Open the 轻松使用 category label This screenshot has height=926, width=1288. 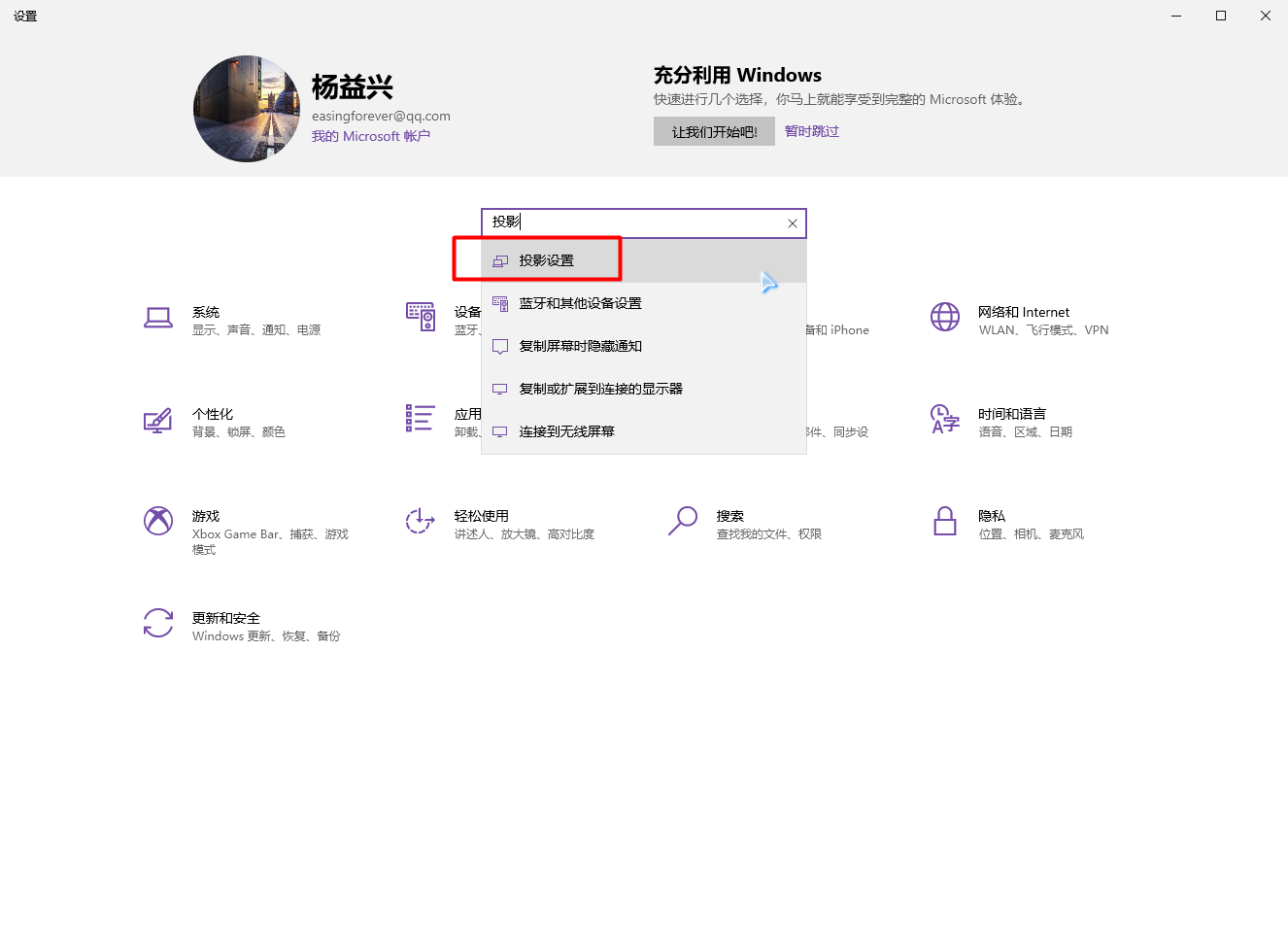(x=482, y=516)
